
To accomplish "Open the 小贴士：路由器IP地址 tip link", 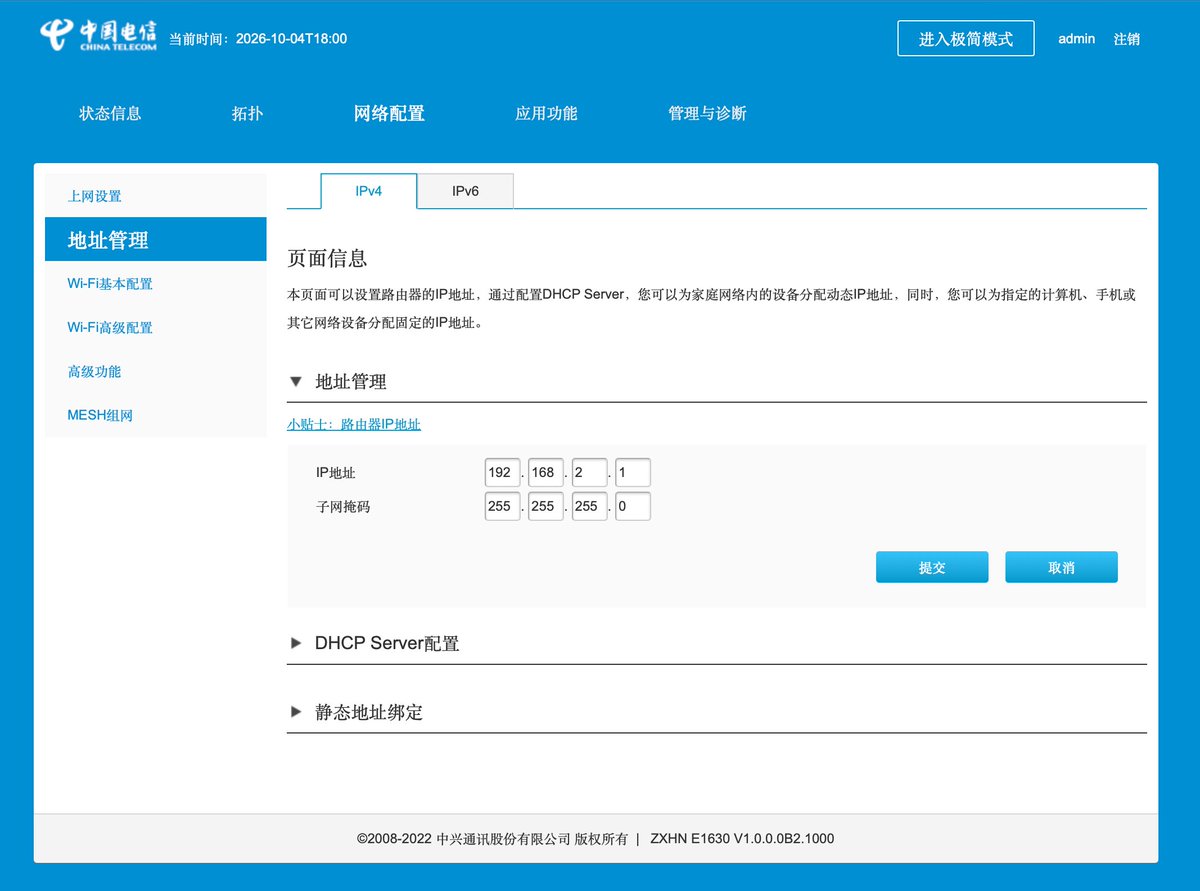I will pos(354,424).
